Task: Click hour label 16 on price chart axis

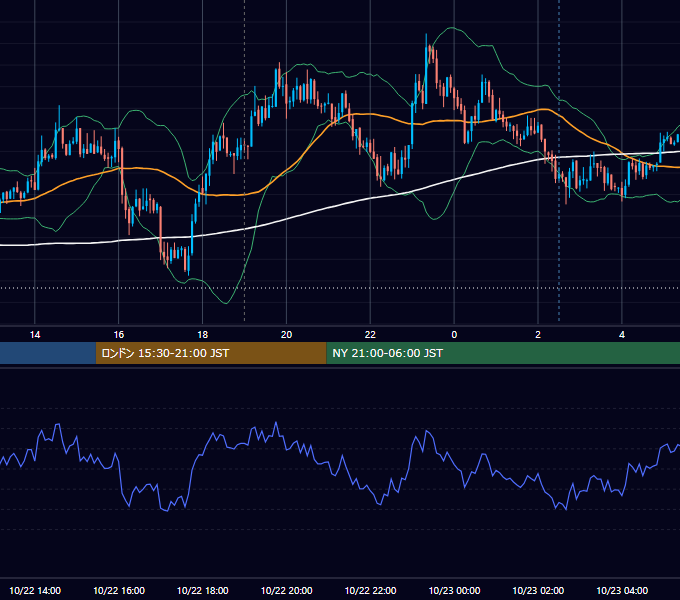Action: tap(118, 335)
